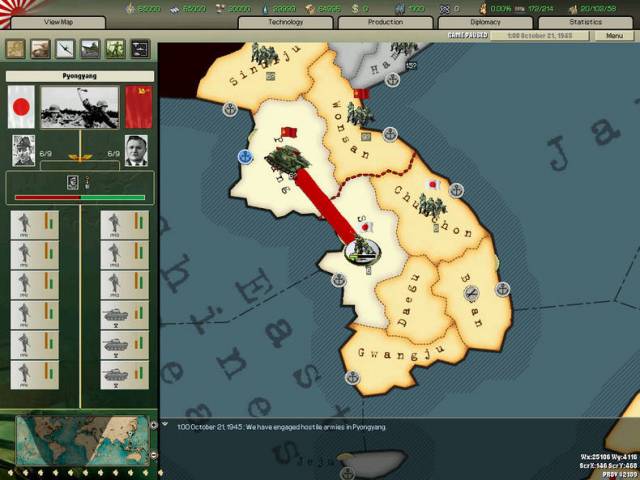This screenshot has width=640, height=480.
Task: Toggle the dark screen map mode icon
Action: coord(140,48)
